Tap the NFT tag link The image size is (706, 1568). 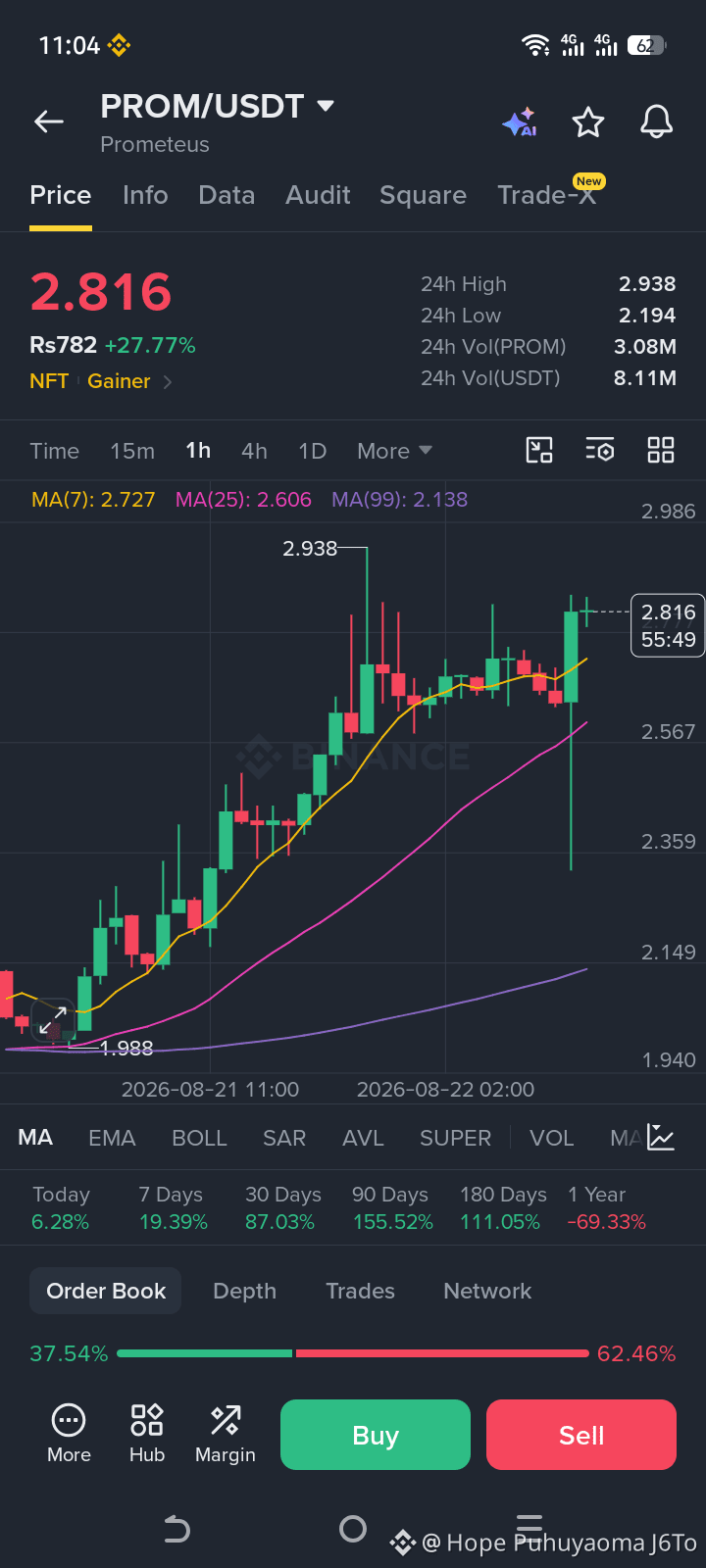49,381
